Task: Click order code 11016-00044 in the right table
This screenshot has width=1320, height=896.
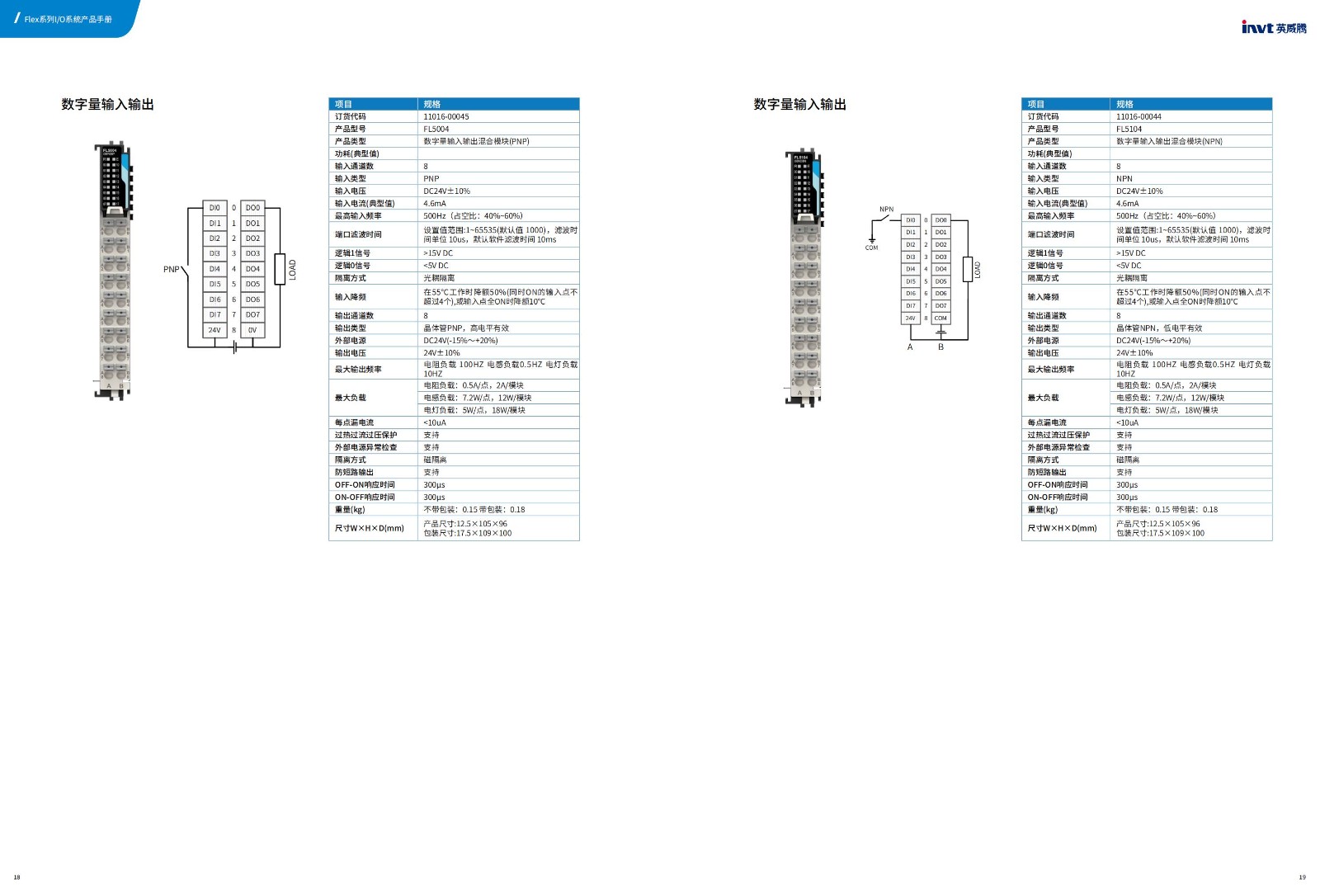Action: [x=1138, y=116]
